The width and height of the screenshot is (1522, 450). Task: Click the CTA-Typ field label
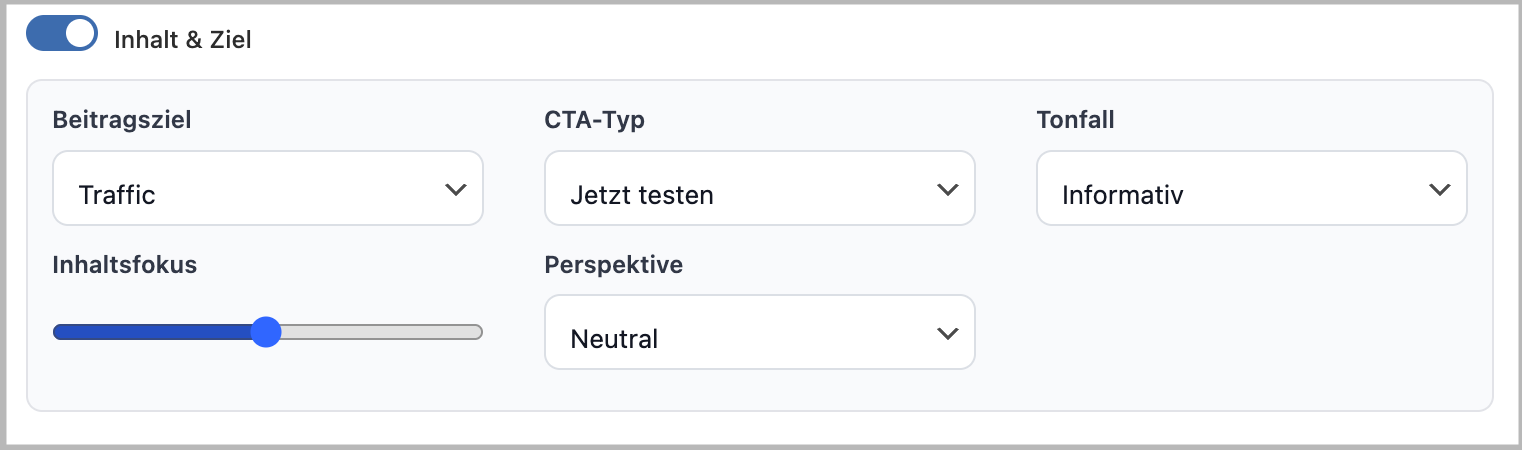click(x=595, y=121)
